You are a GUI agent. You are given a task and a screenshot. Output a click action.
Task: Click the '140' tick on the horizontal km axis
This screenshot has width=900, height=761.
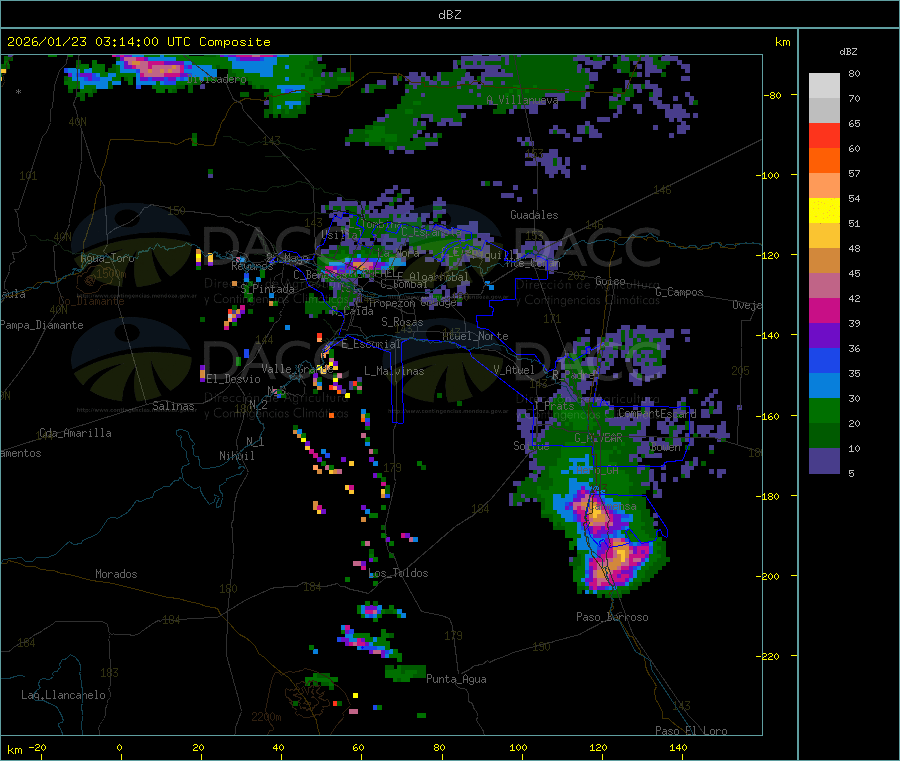[678, 748]
